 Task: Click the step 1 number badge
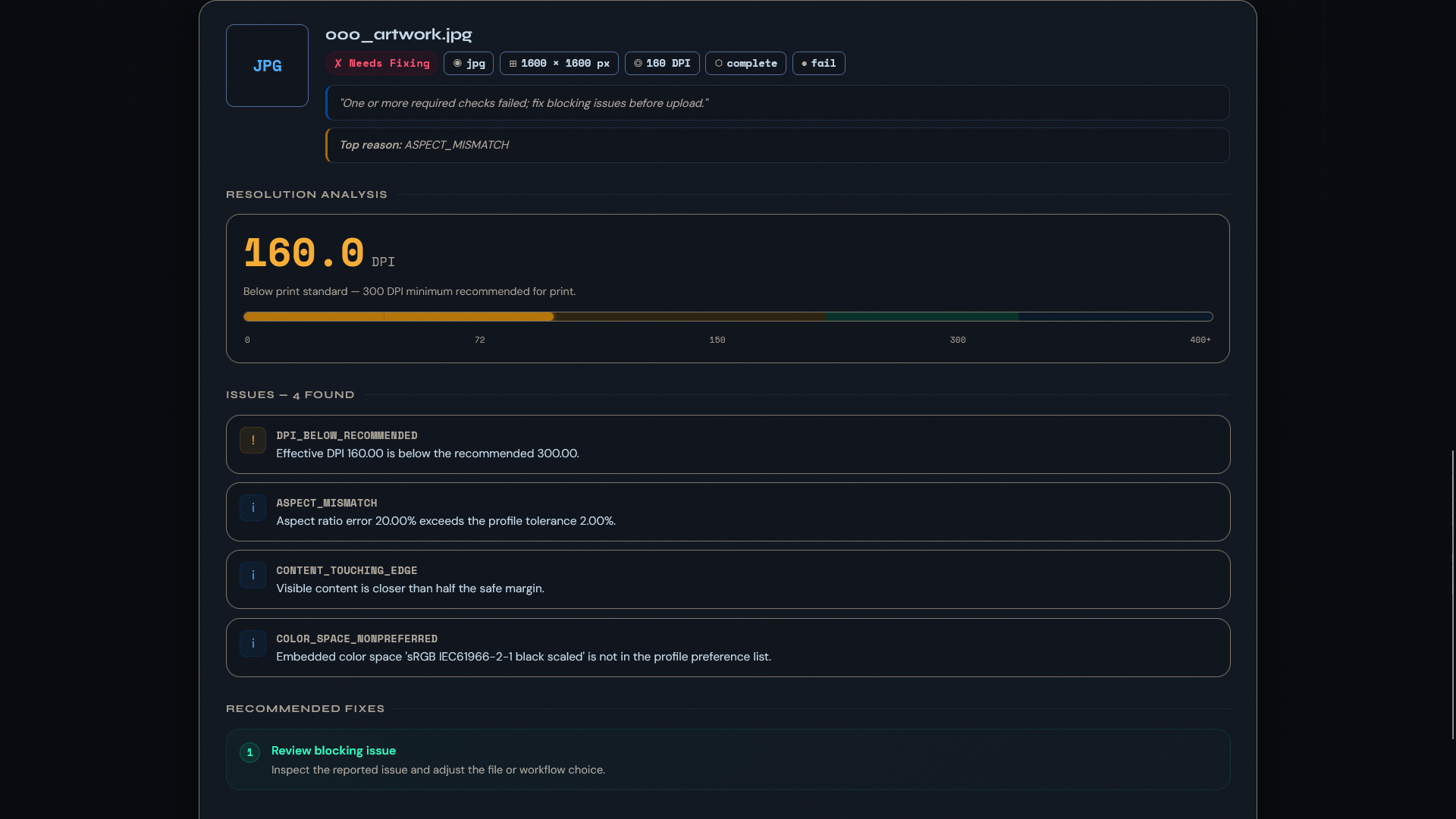[249, 752]
